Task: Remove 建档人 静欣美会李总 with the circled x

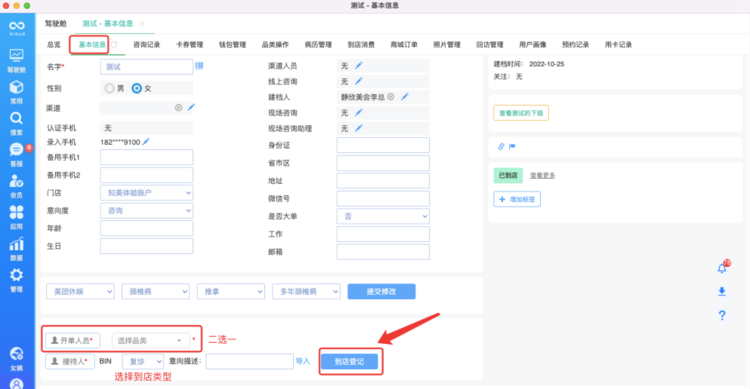Action: pyautogui.click(x=391, y=97)
